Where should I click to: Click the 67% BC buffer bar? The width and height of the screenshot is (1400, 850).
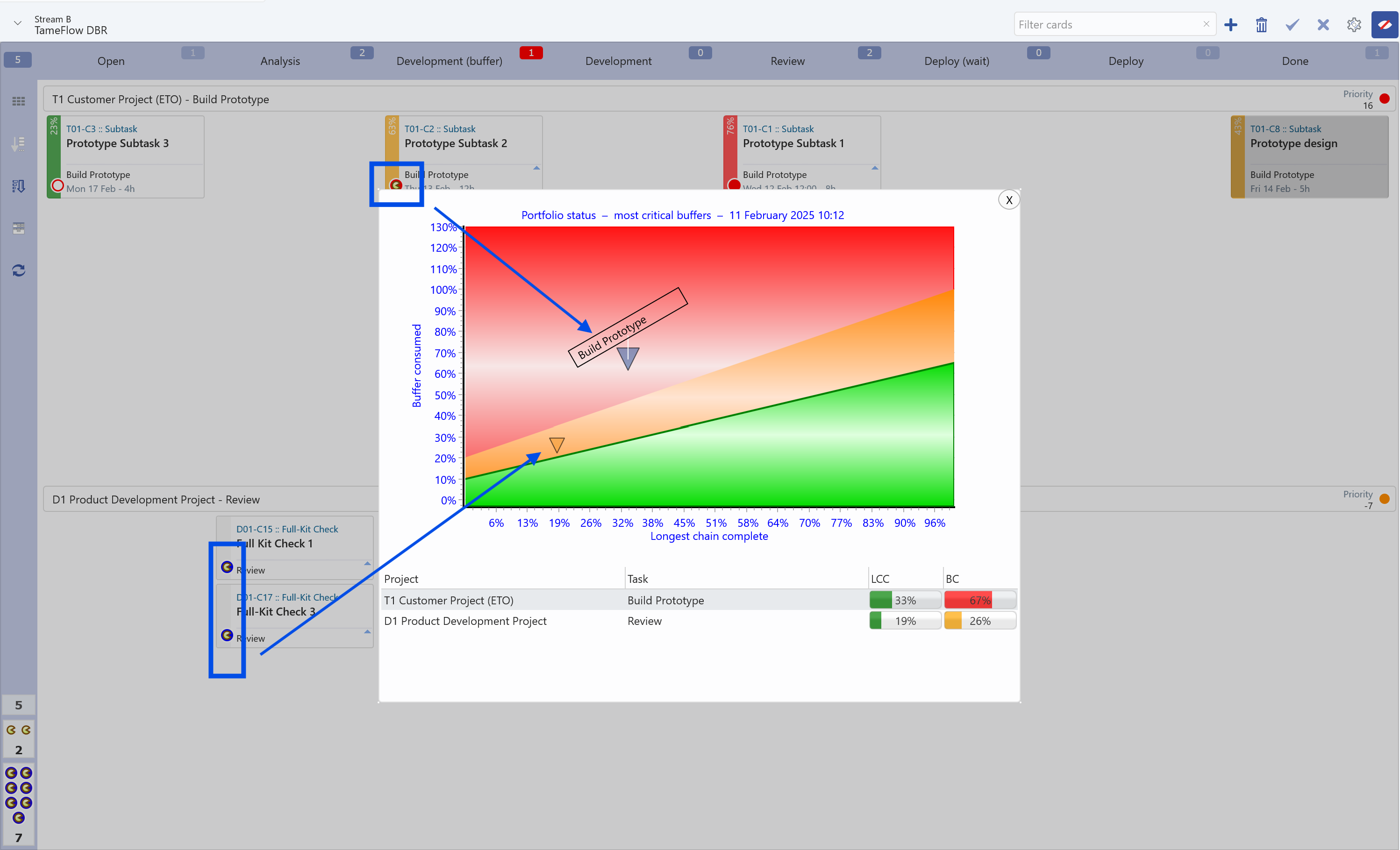point(979,600)
